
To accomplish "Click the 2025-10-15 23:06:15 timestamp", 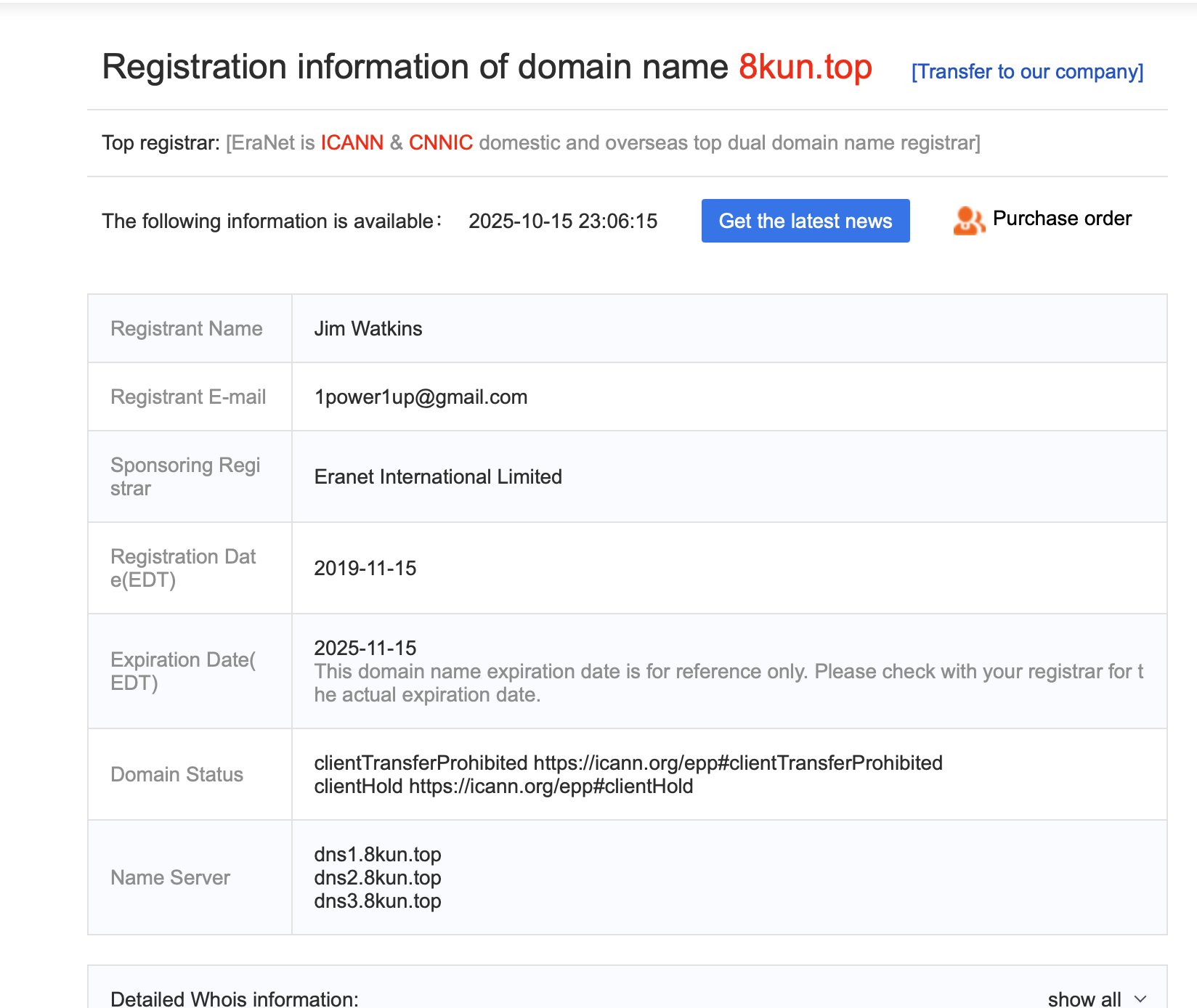I will pyautogui.click(x=563, y=221).
